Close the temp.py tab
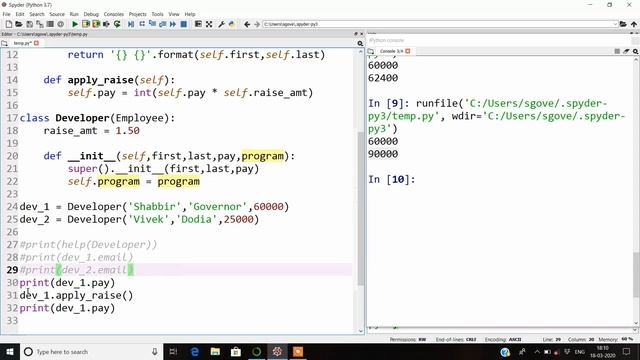Viewport: 640px width, 360px height. point(36,43)
